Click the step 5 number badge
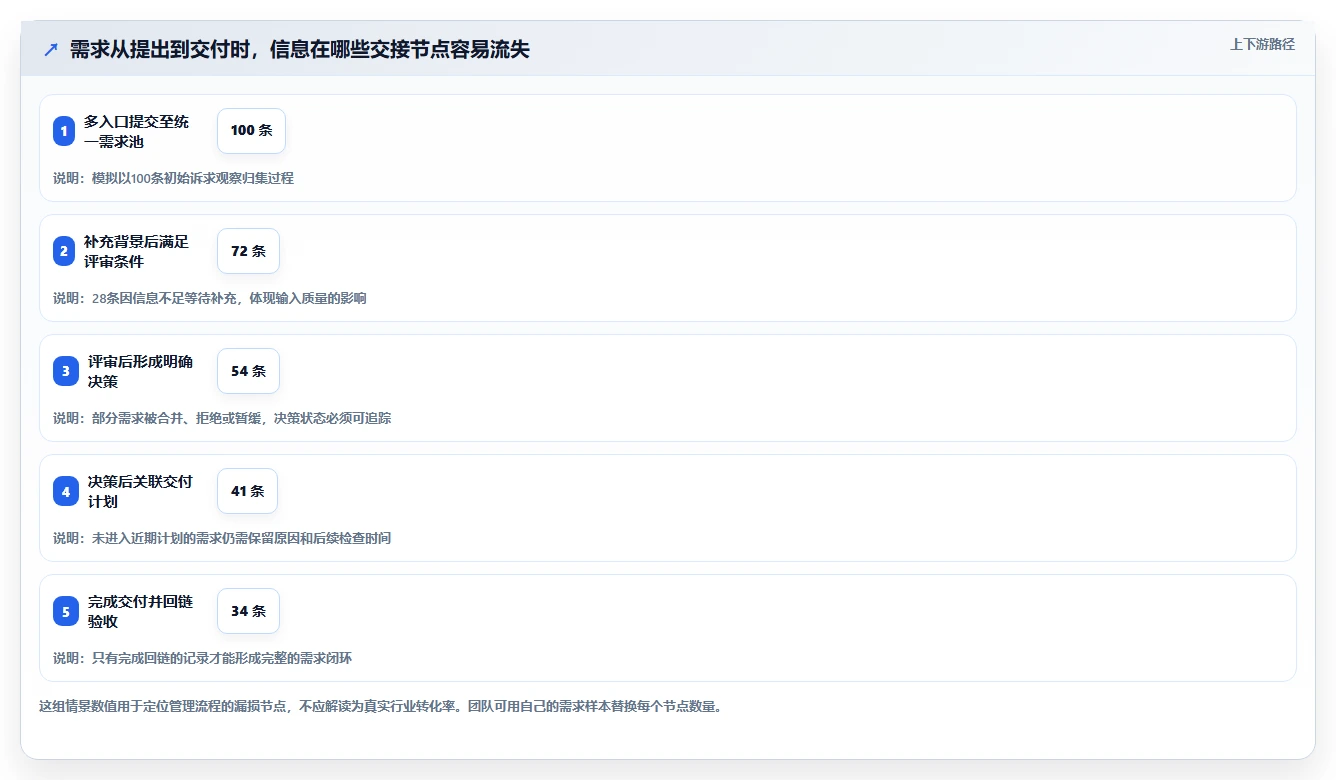 [x=66, y=611]
